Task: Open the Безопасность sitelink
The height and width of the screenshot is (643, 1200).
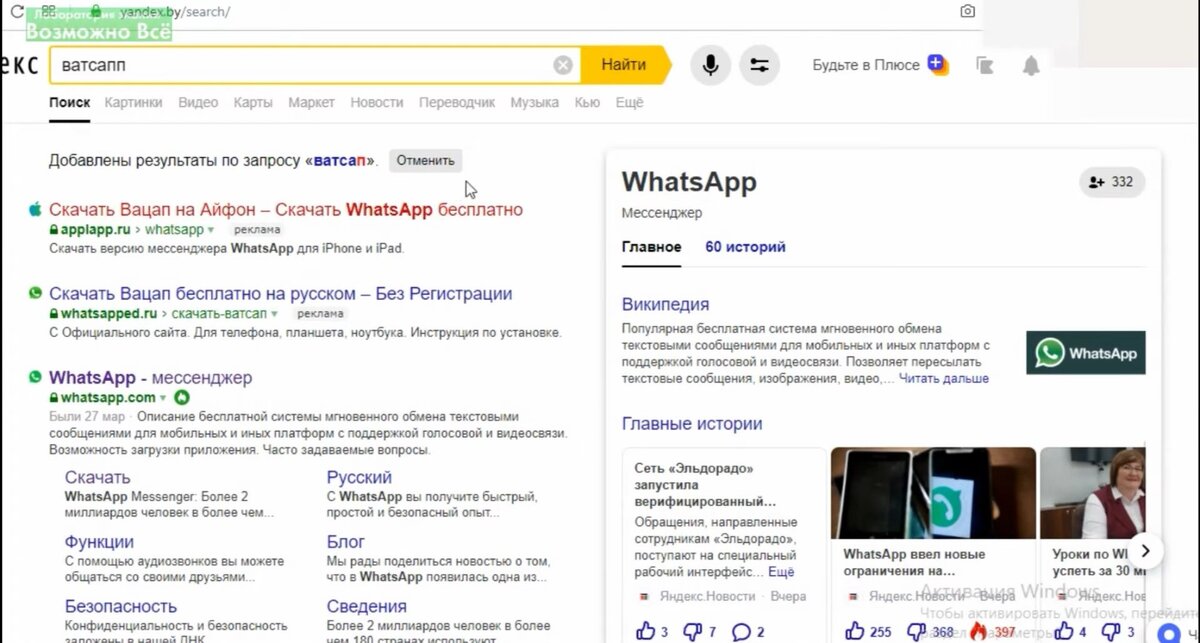Action: click(x=121, y=606)
